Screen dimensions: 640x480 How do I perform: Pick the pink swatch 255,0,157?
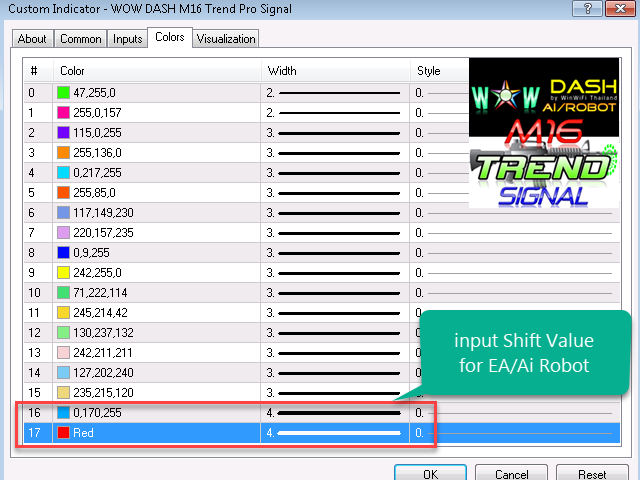click(63, 113)
